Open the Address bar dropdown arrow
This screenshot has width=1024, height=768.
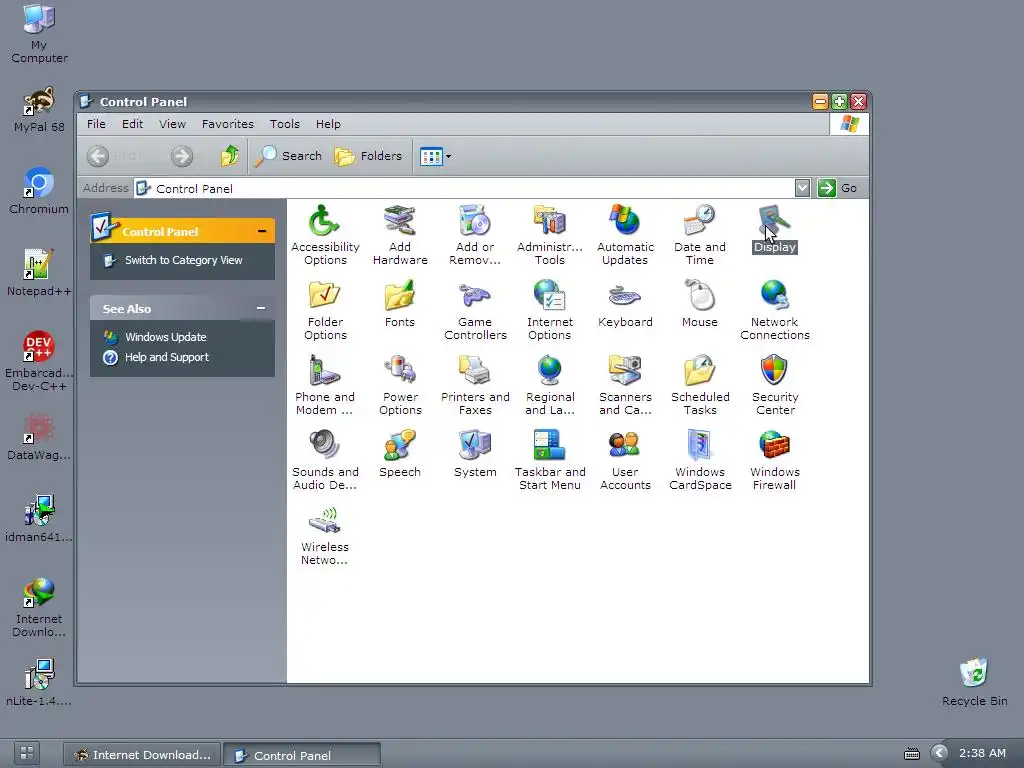point(803,188)
